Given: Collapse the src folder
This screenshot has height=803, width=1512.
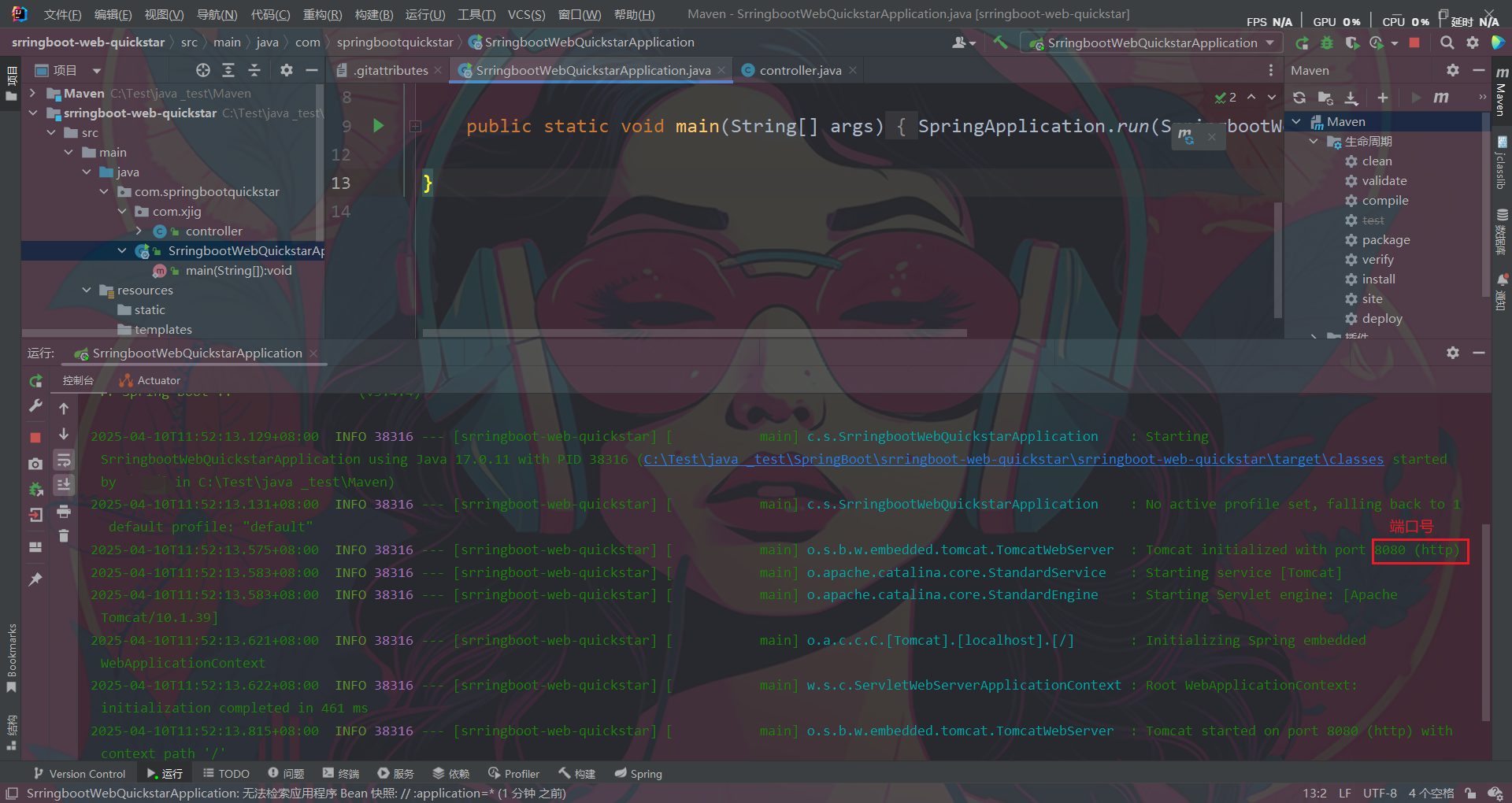Looking at the screenshot, I should 51,132.
